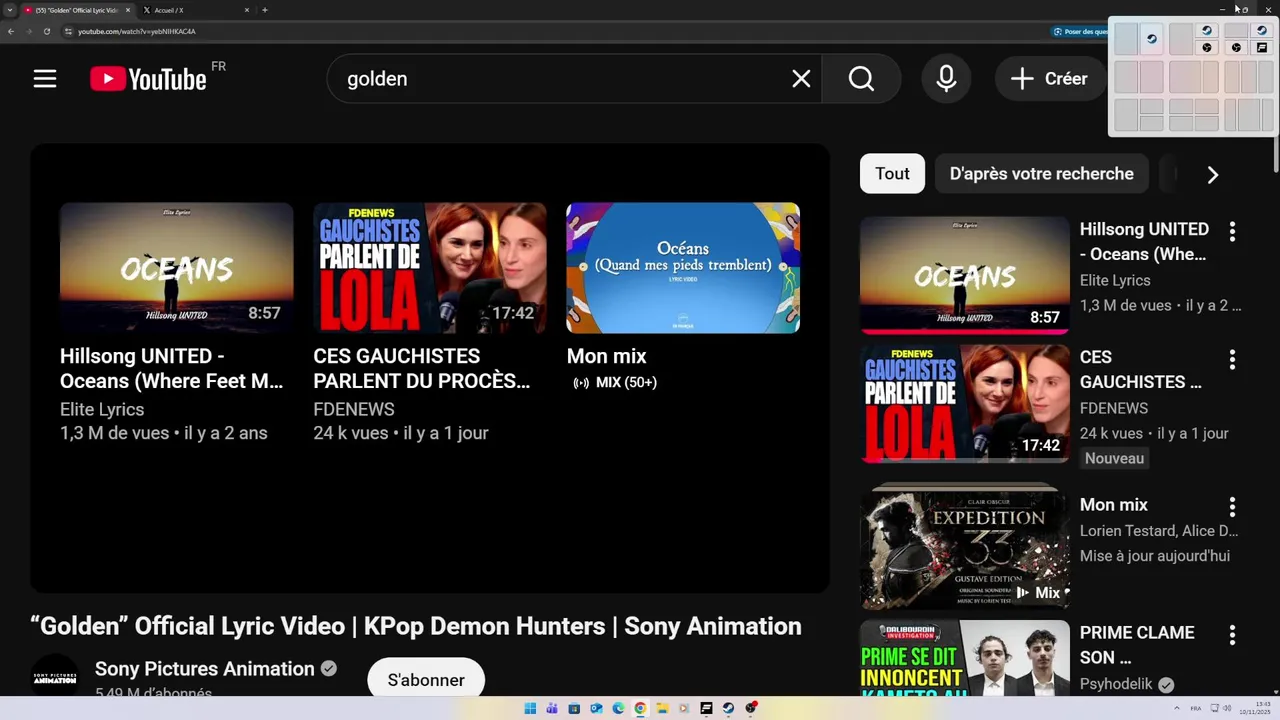
Task: Open the endscreen Mon mix title
Action: (607, 356)
